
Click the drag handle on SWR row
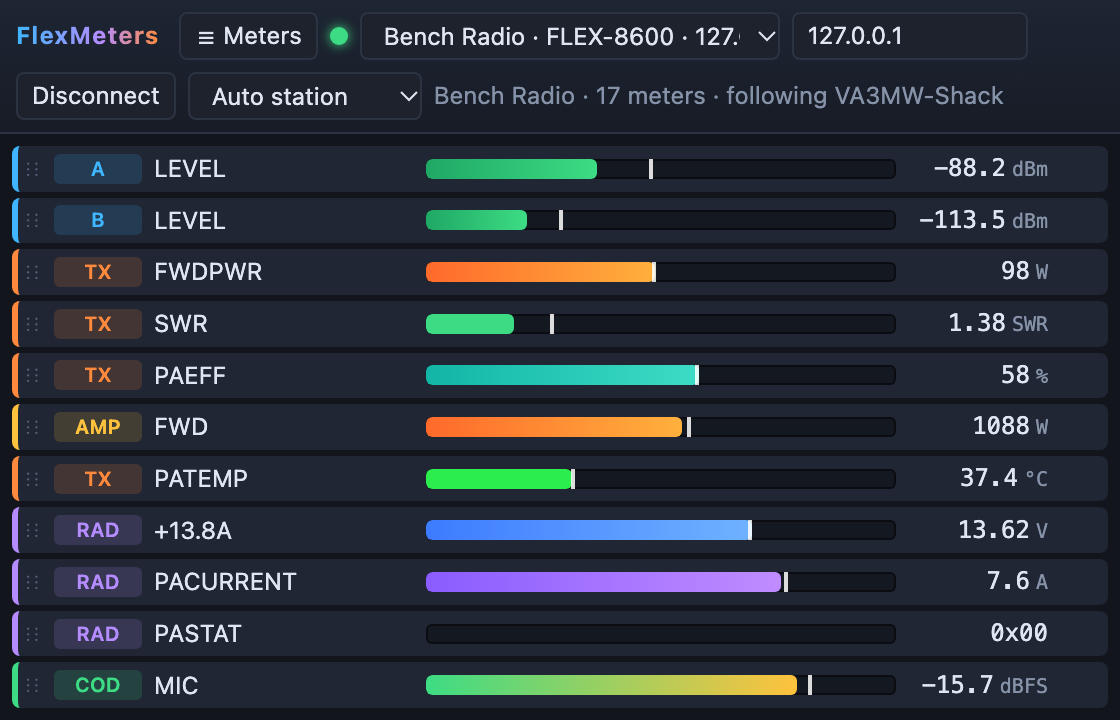pos(32,324)
